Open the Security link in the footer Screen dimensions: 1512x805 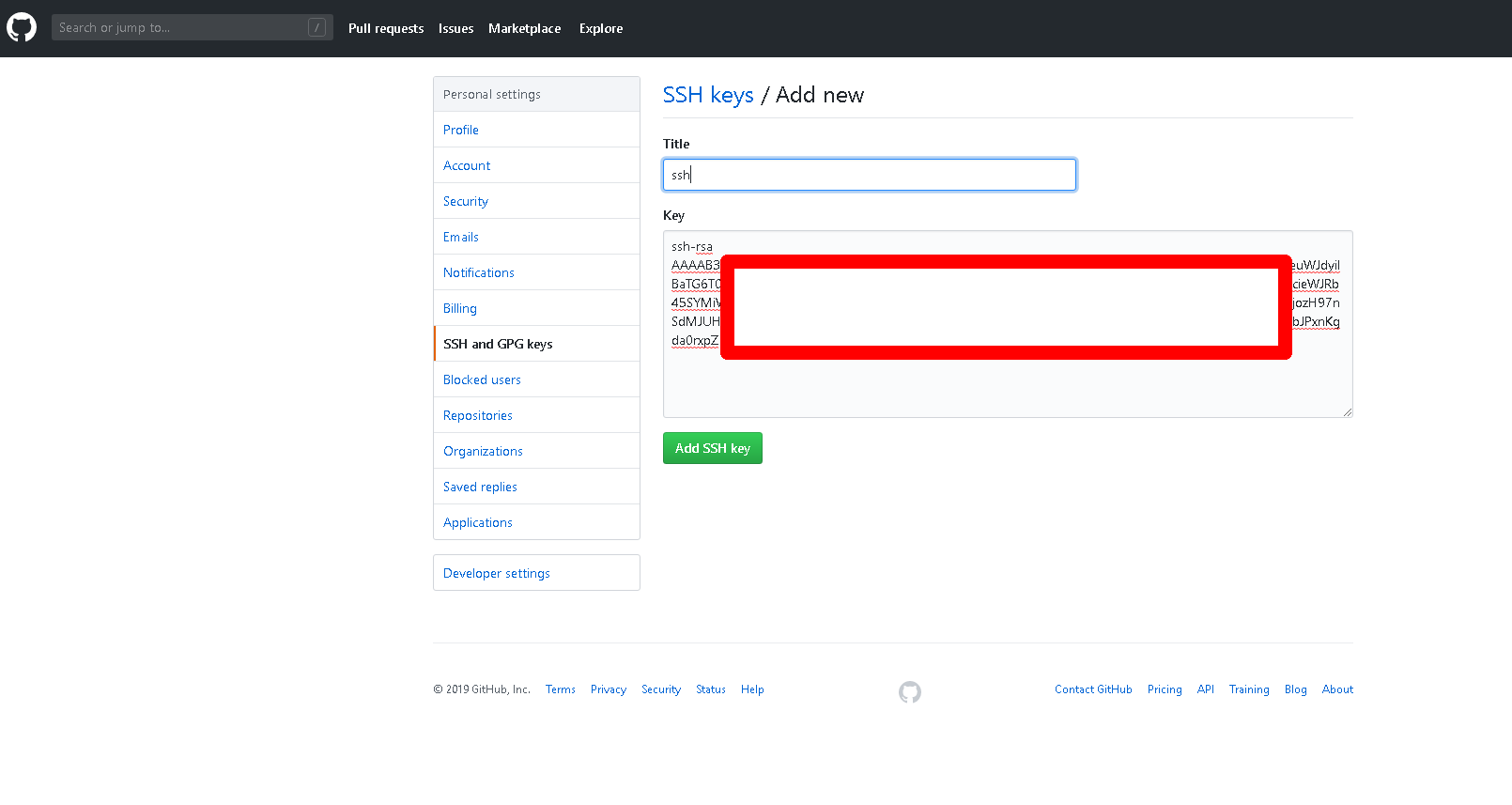[x=661, y=689]
